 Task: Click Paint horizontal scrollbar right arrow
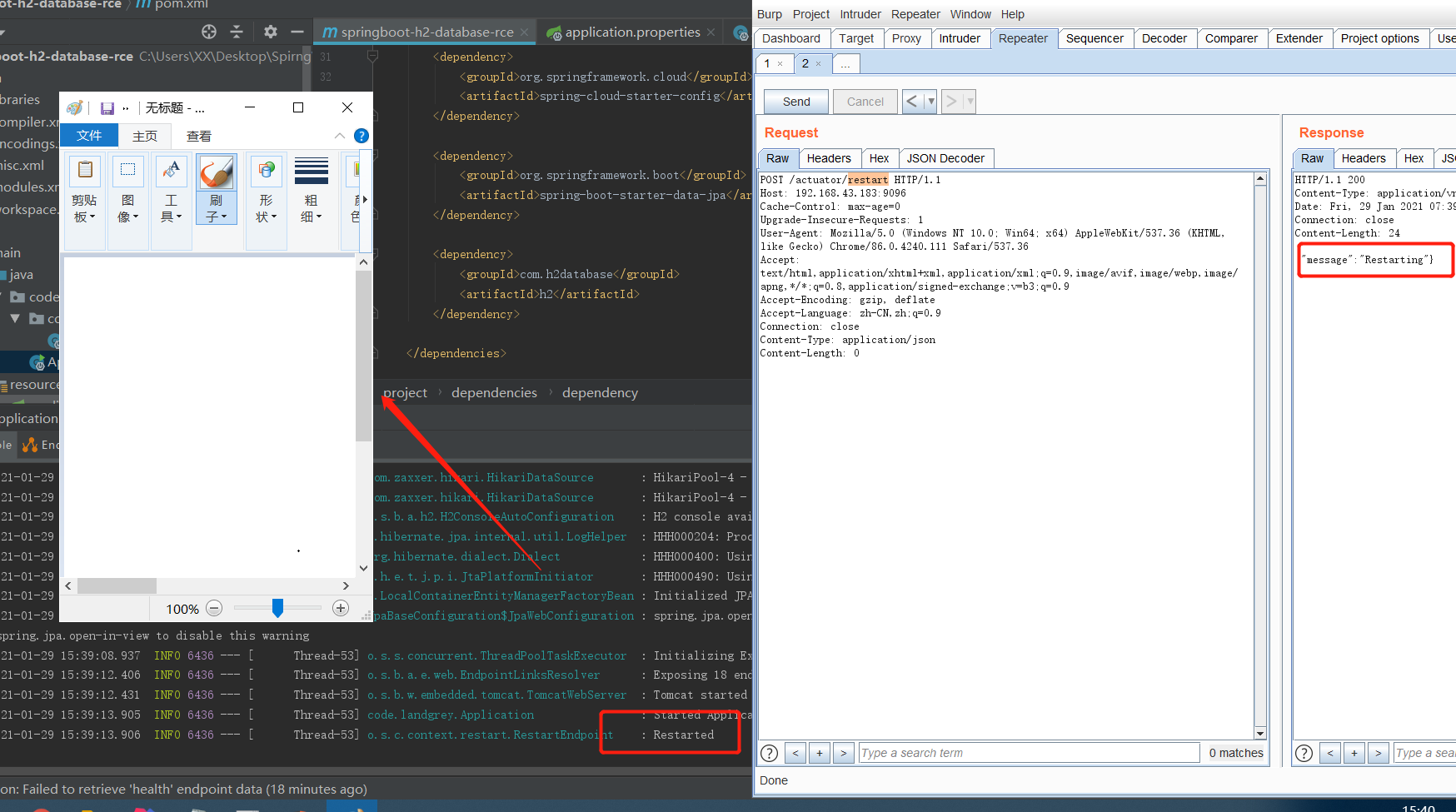(347, 585)
